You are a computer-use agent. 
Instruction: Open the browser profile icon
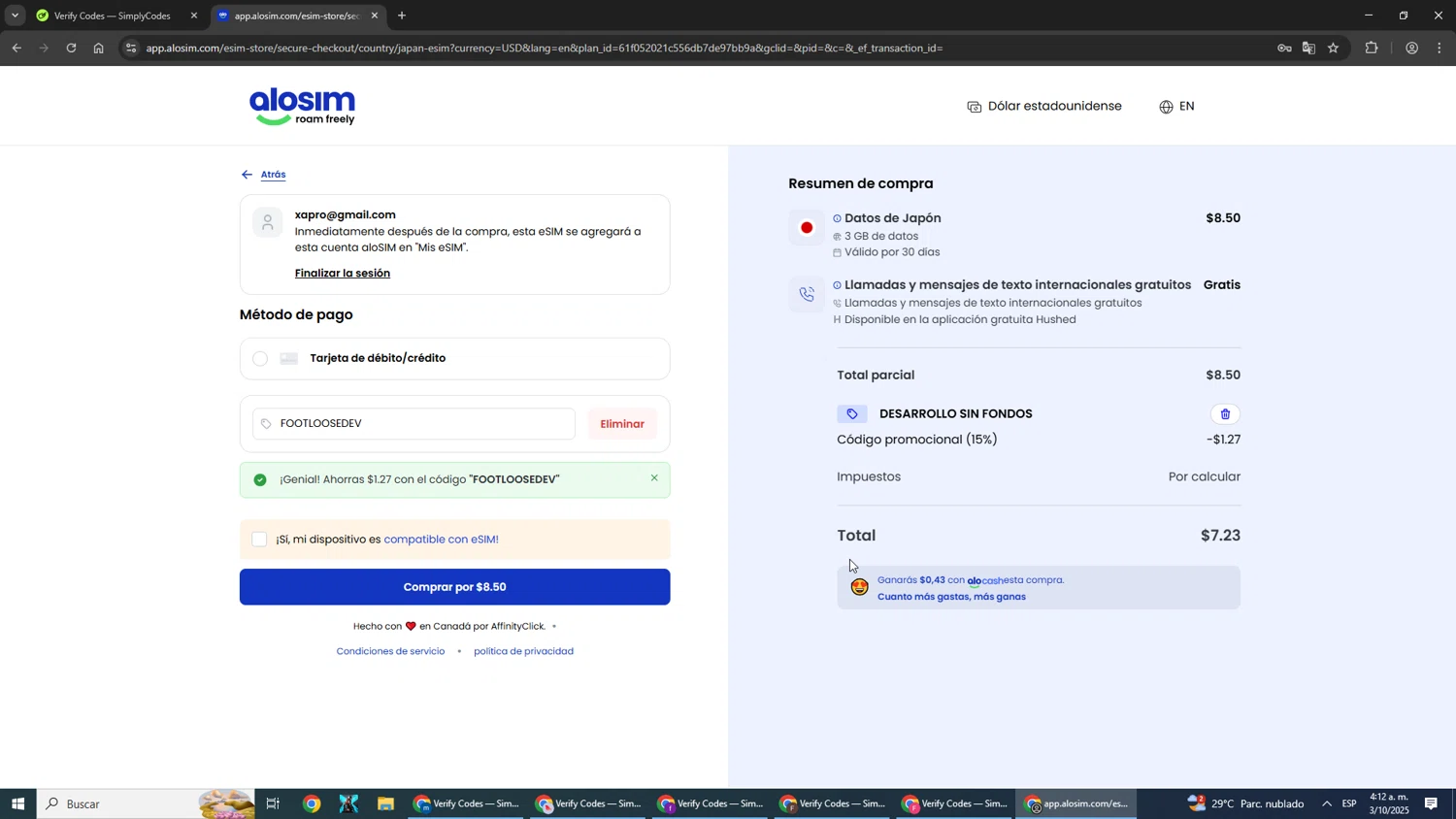pyautogui.click(x=1411, y=49)
